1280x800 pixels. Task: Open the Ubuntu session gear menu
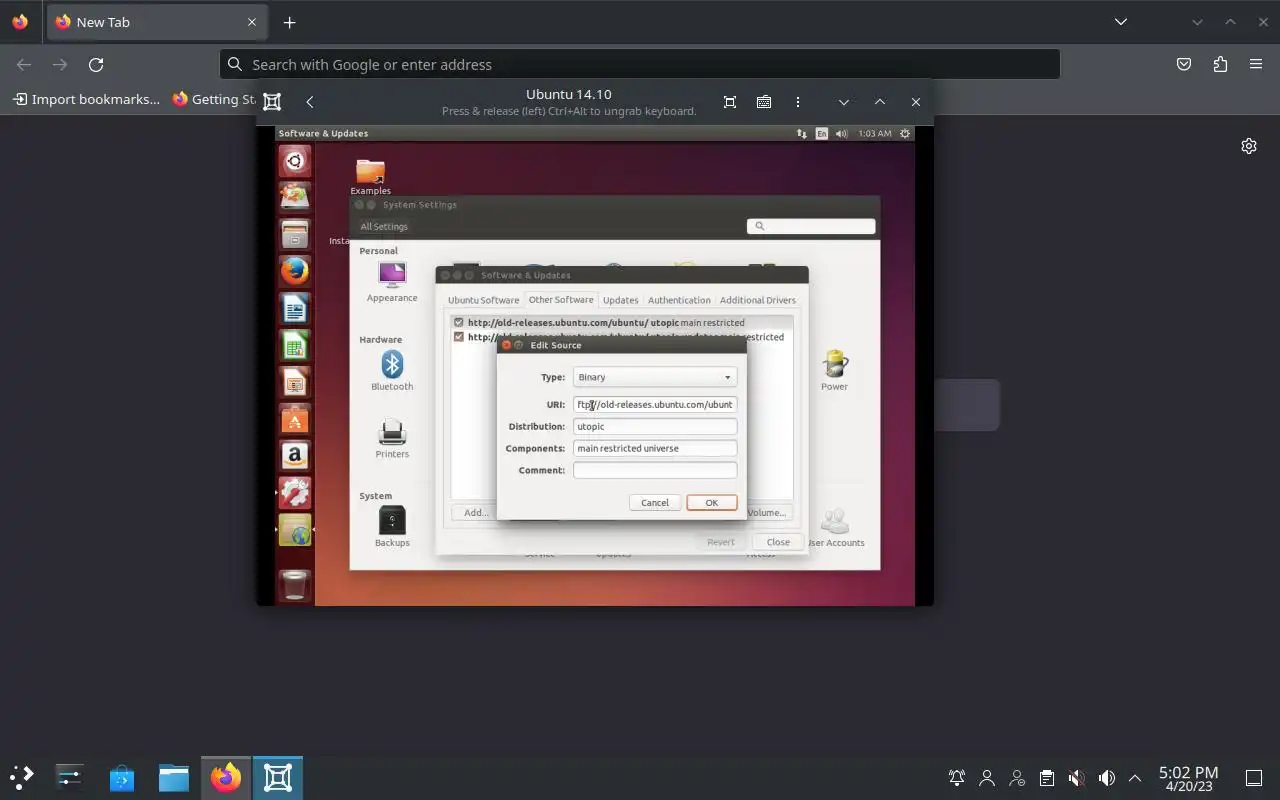pyautogui.click(x=905, y=133)
